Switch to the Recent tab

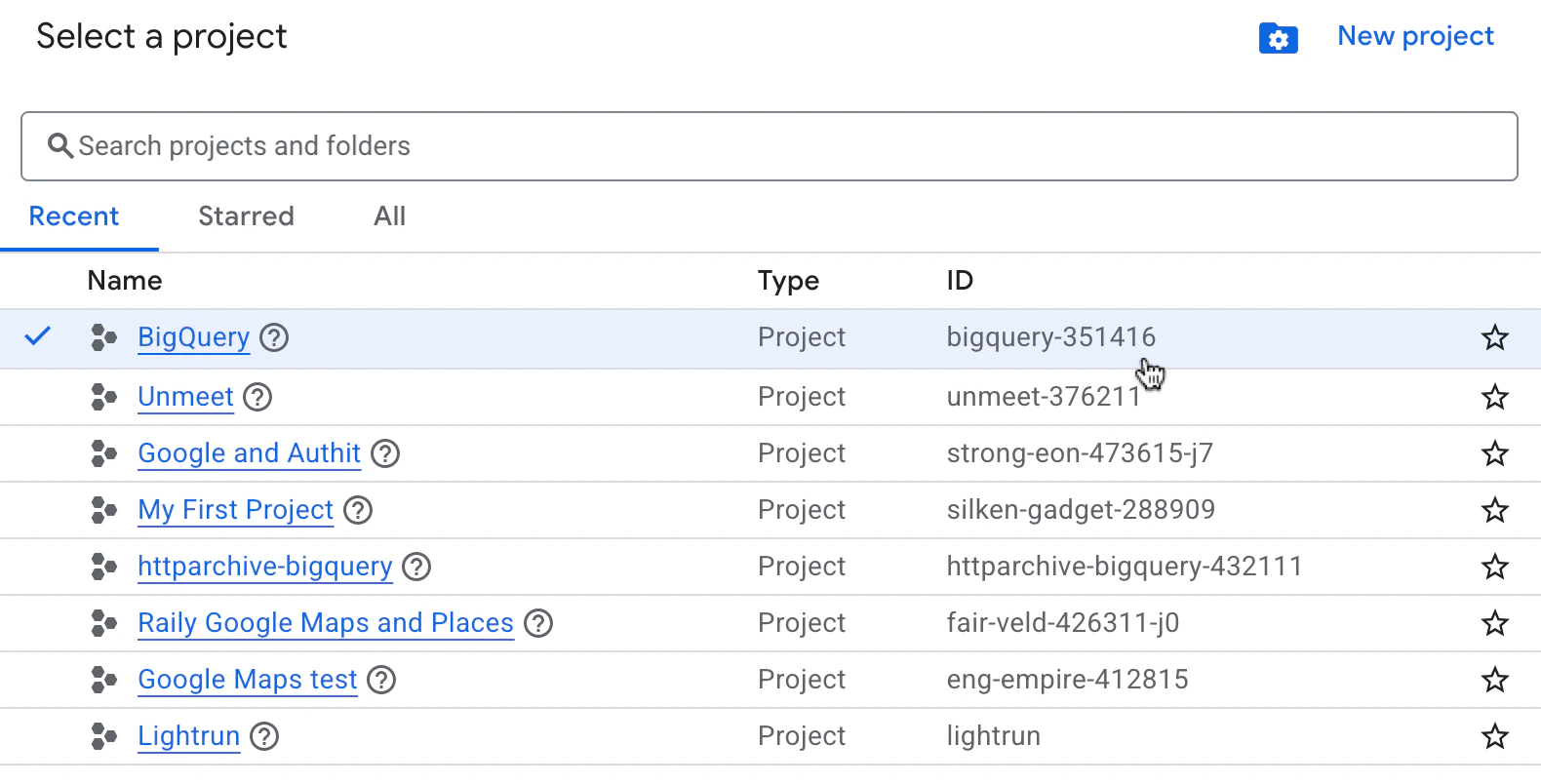pyautogui.click(x=74, y=216)
